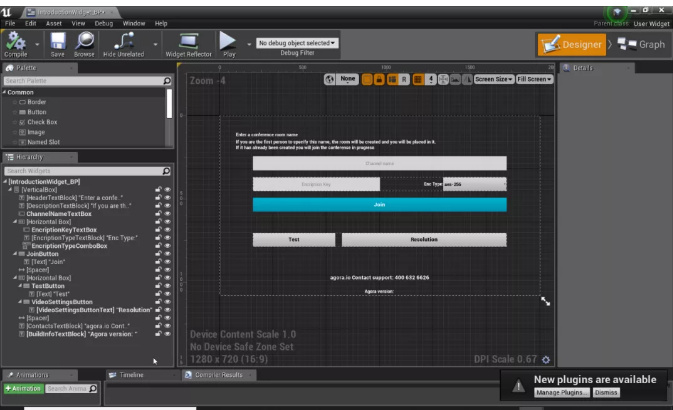673x410 pixels.
Task: Click the Manage Plugins button
Action: [561, 392]
